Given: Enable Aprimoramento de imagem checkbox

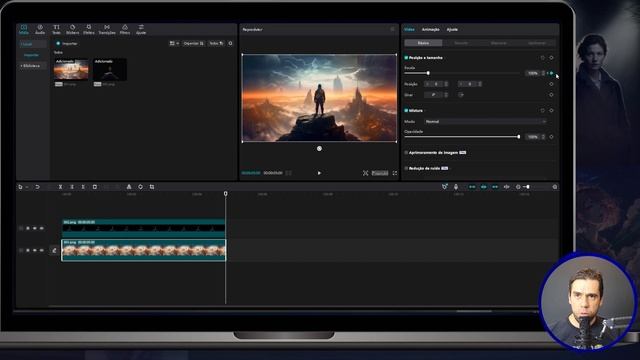Looking at the screenshot, I should (406, 153).
